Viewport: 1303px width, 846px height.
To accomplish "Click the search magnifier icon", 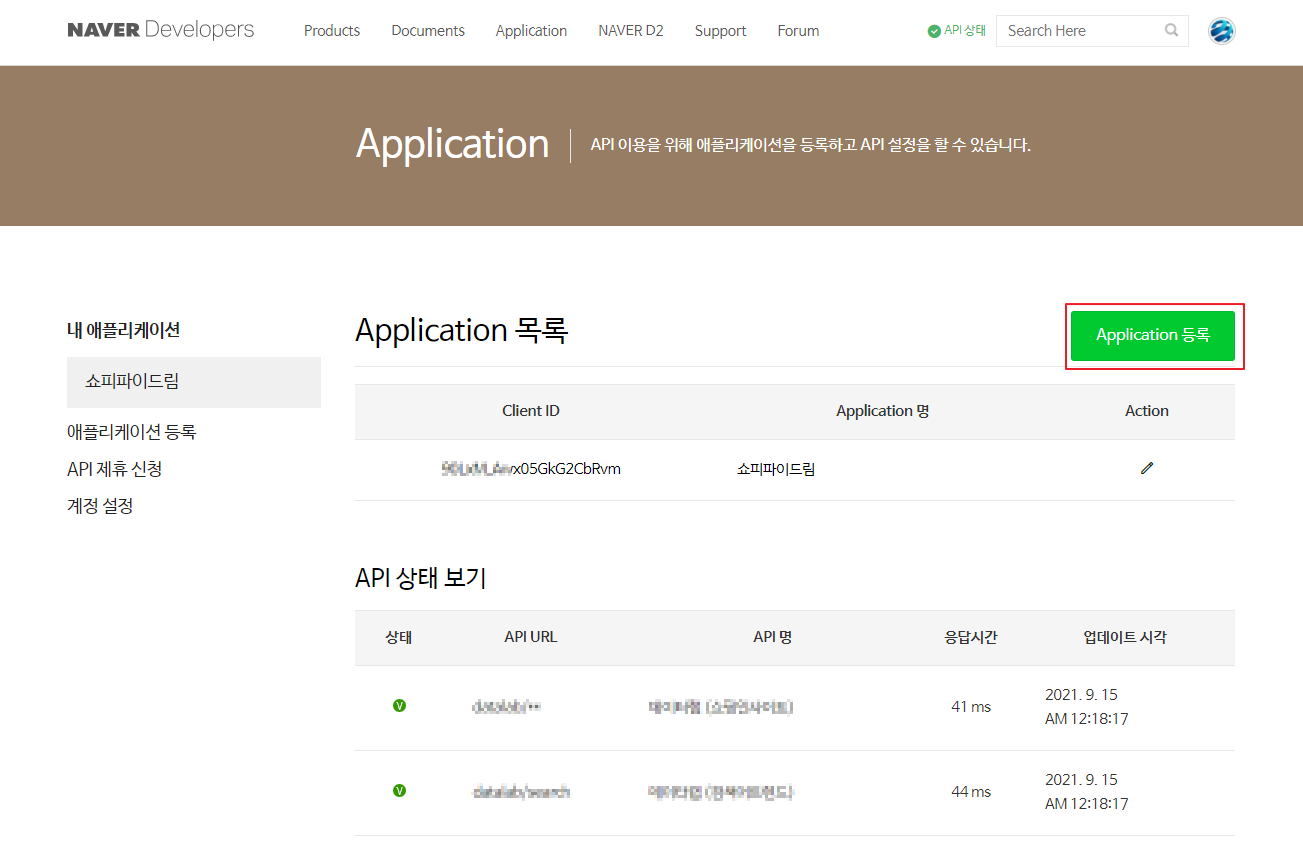I will [x=1172, y=31].
